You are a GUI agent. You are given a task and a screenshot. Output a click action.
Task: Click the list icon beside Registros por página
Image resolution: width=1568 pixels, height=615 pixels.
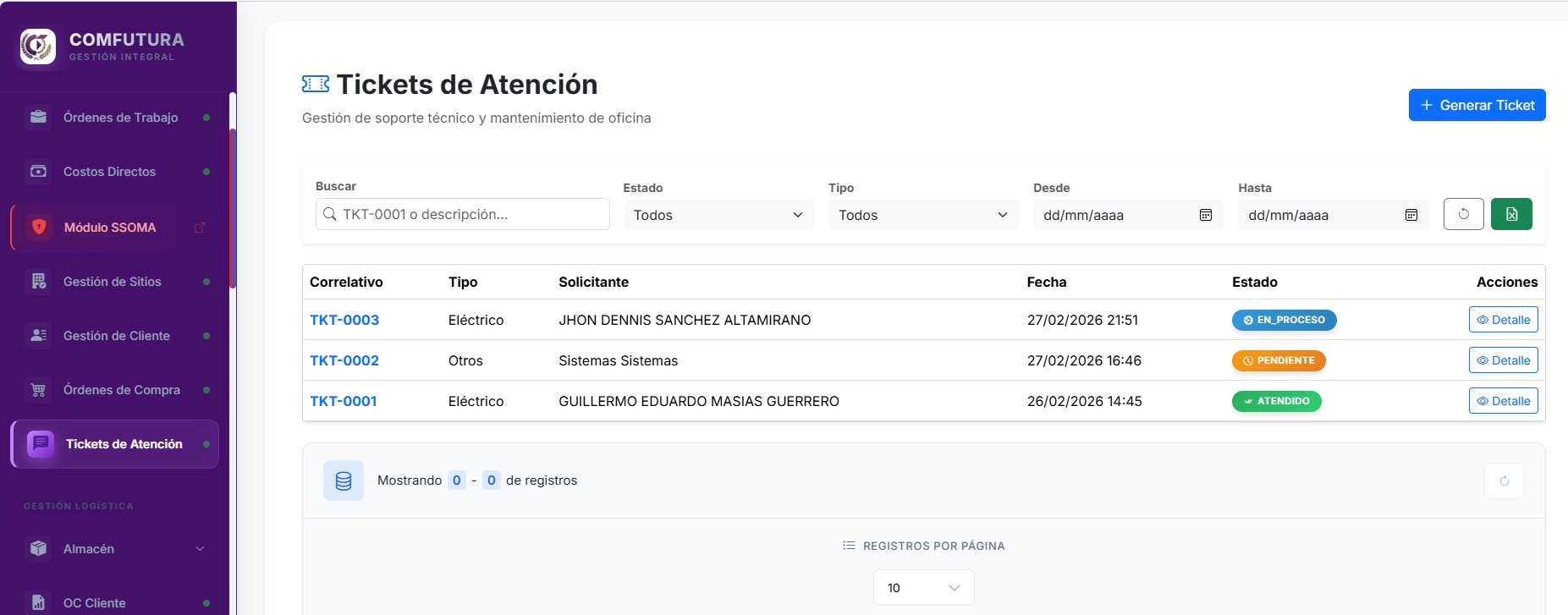849,546
